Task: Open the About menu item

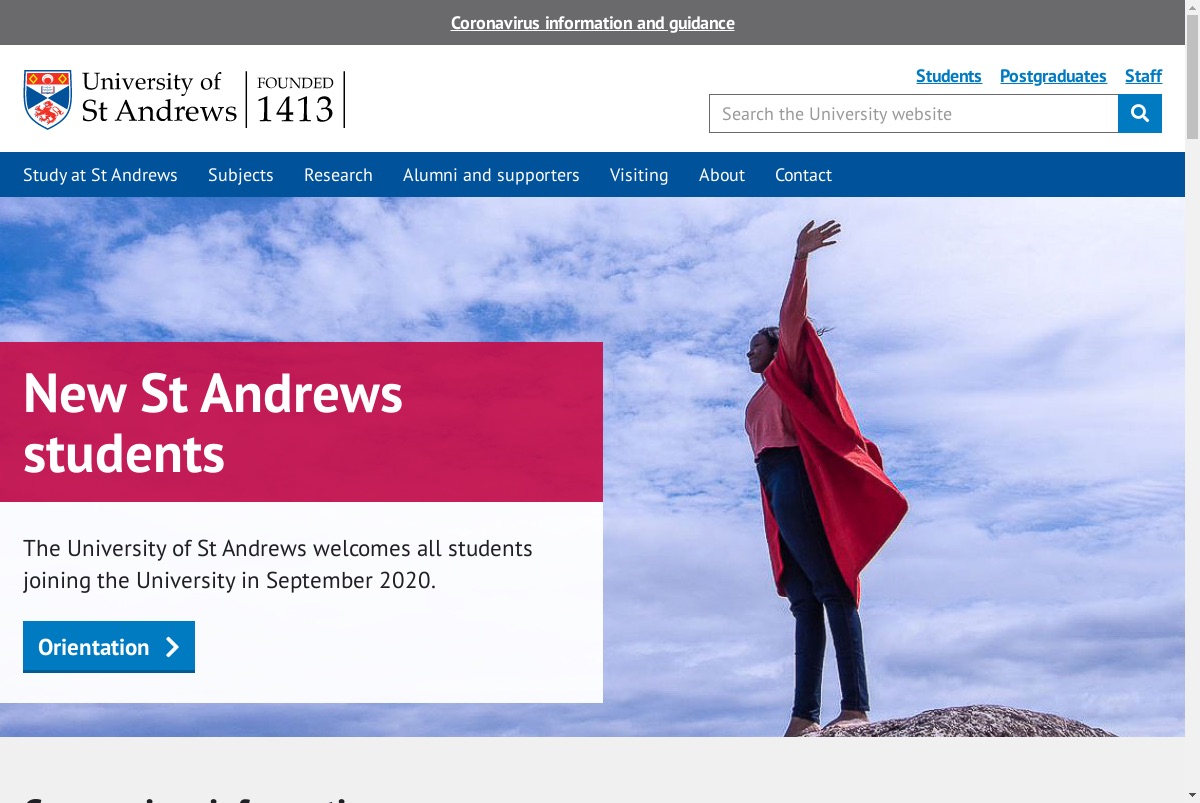Action: pos(722,175)
